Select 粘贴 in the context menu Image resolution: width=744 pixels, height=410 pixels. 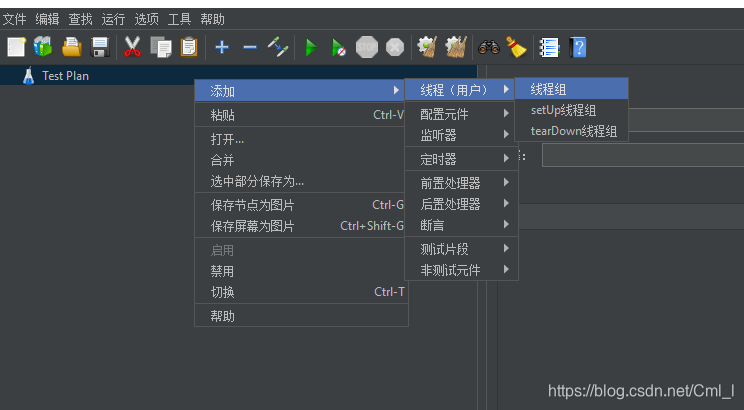tap(301, 115)
